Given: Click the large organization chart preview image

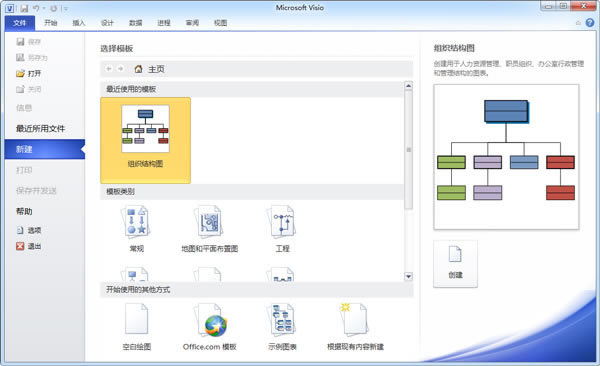Looking at the screenshot, I should [506, 157].
